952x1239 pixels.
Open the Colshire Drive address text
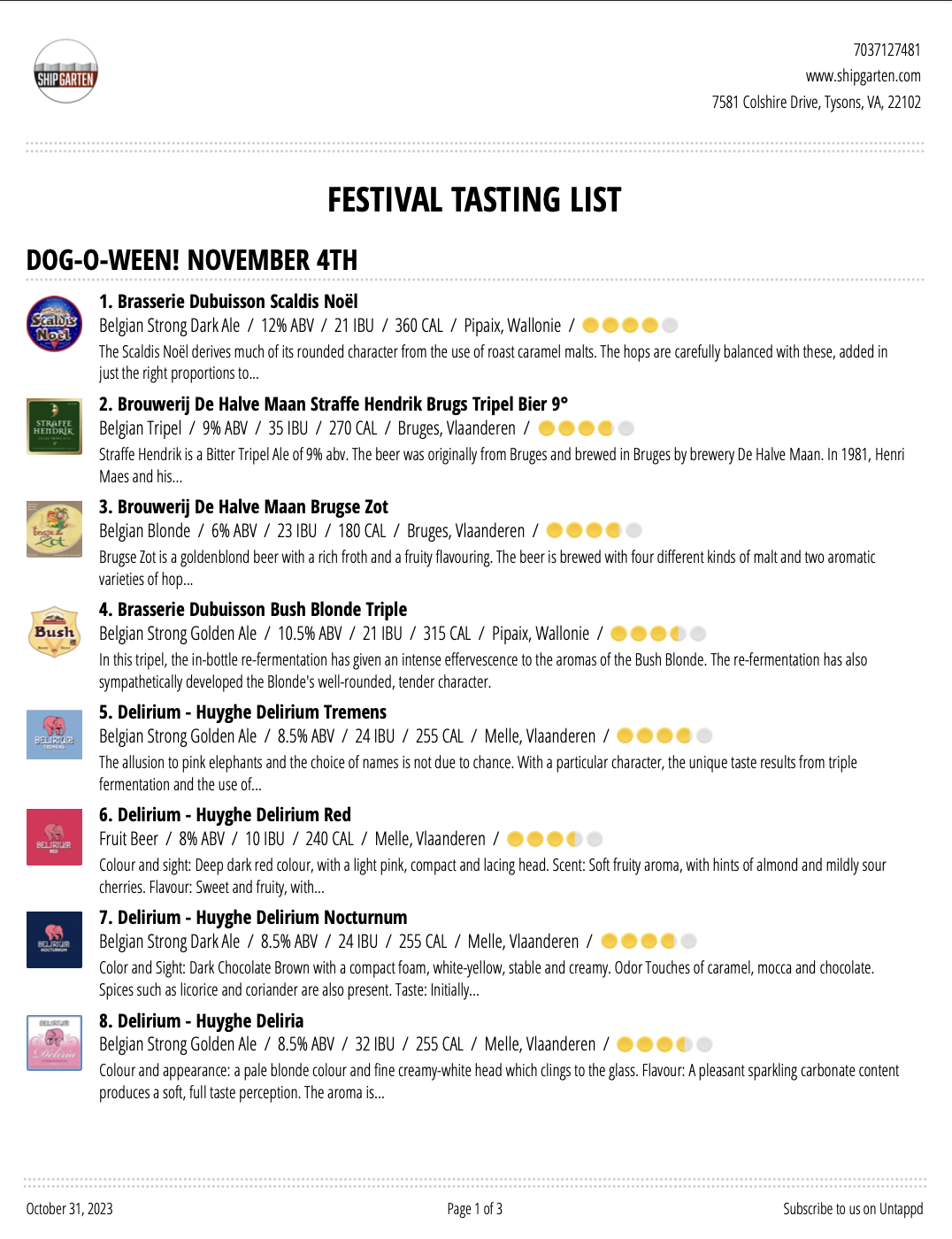pos(816,103)
